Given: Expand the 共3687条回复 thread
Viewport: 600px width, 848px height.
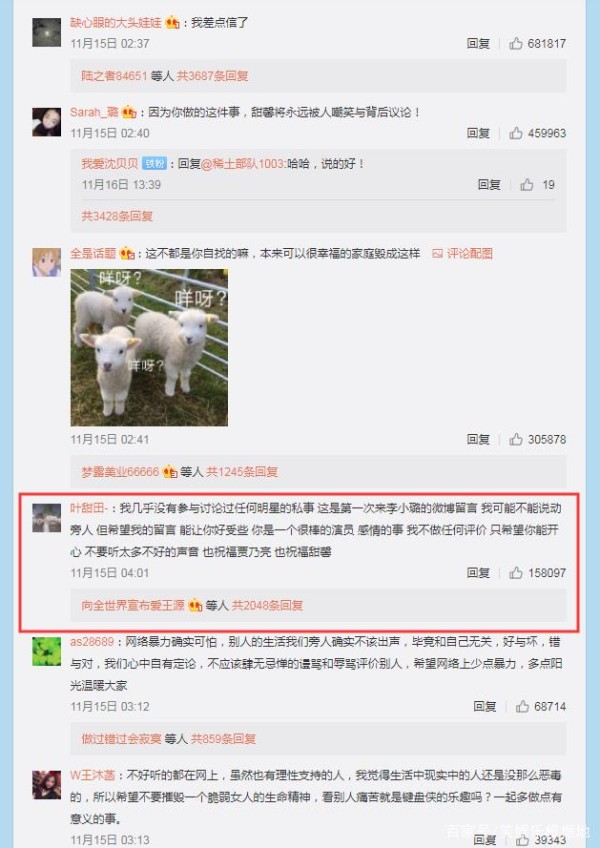Looking at the screenshot, I should [213, 76].
